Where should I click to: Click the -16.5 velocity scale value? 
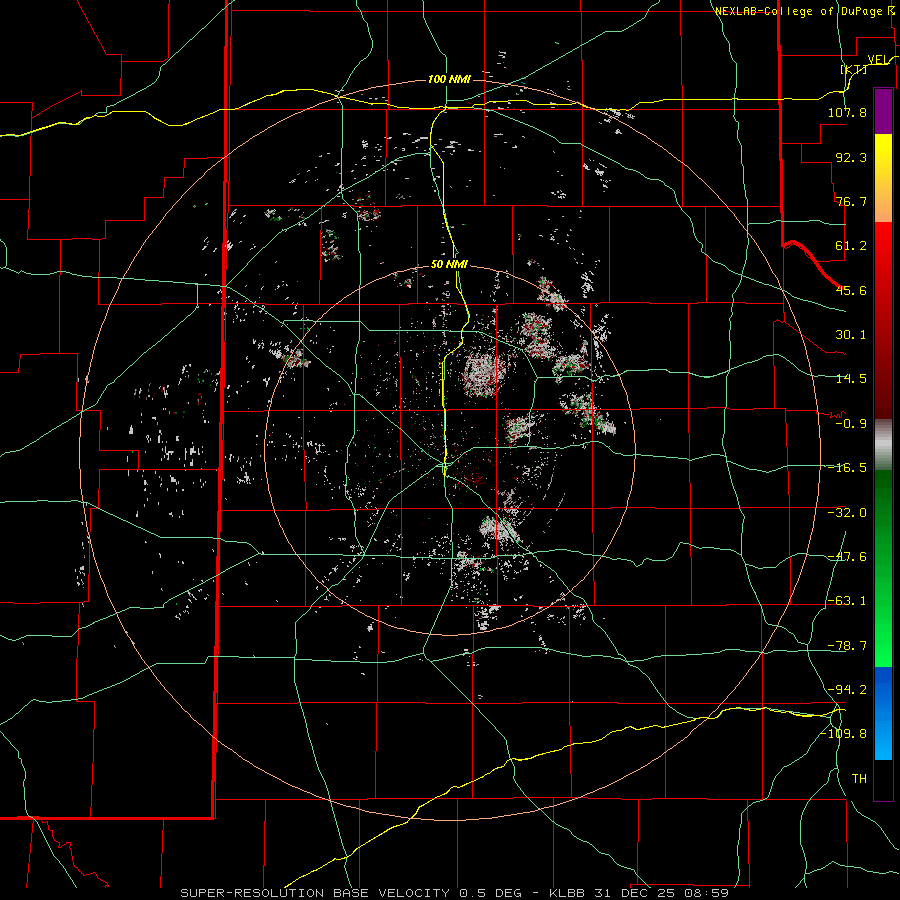click(847, 468)
